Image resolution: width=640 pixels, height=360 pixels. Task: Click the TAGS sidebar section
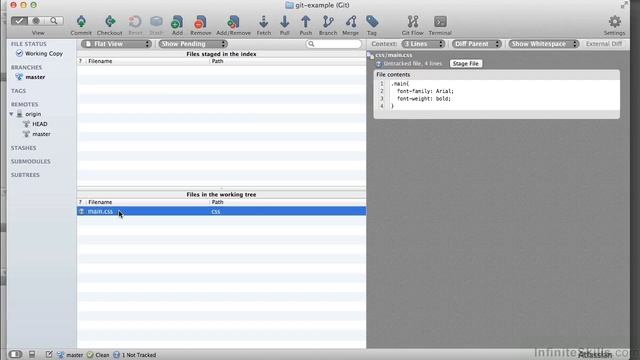pos(18,91)
